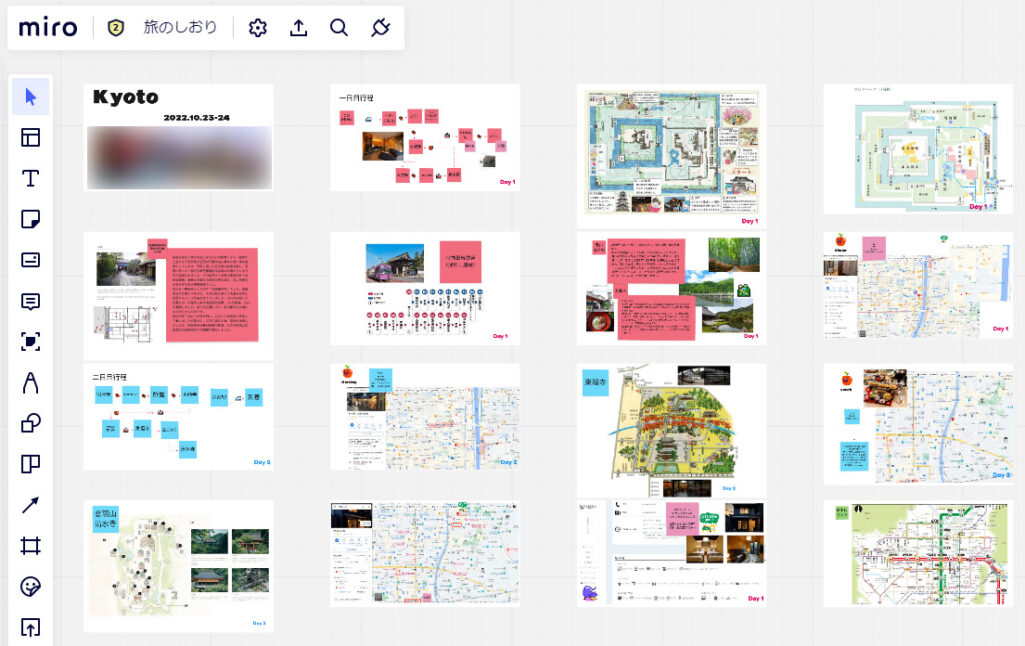This screenshot has height=646, width=1025.
Task: Open board settings gear icon
Action: [258, 27]
